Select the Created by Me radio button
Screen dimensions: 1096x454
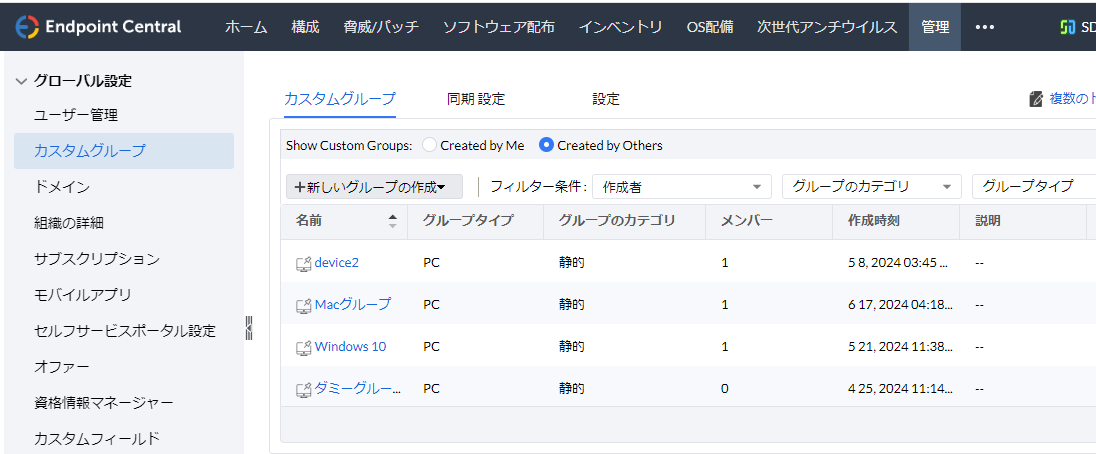click(x=430, y=145)
